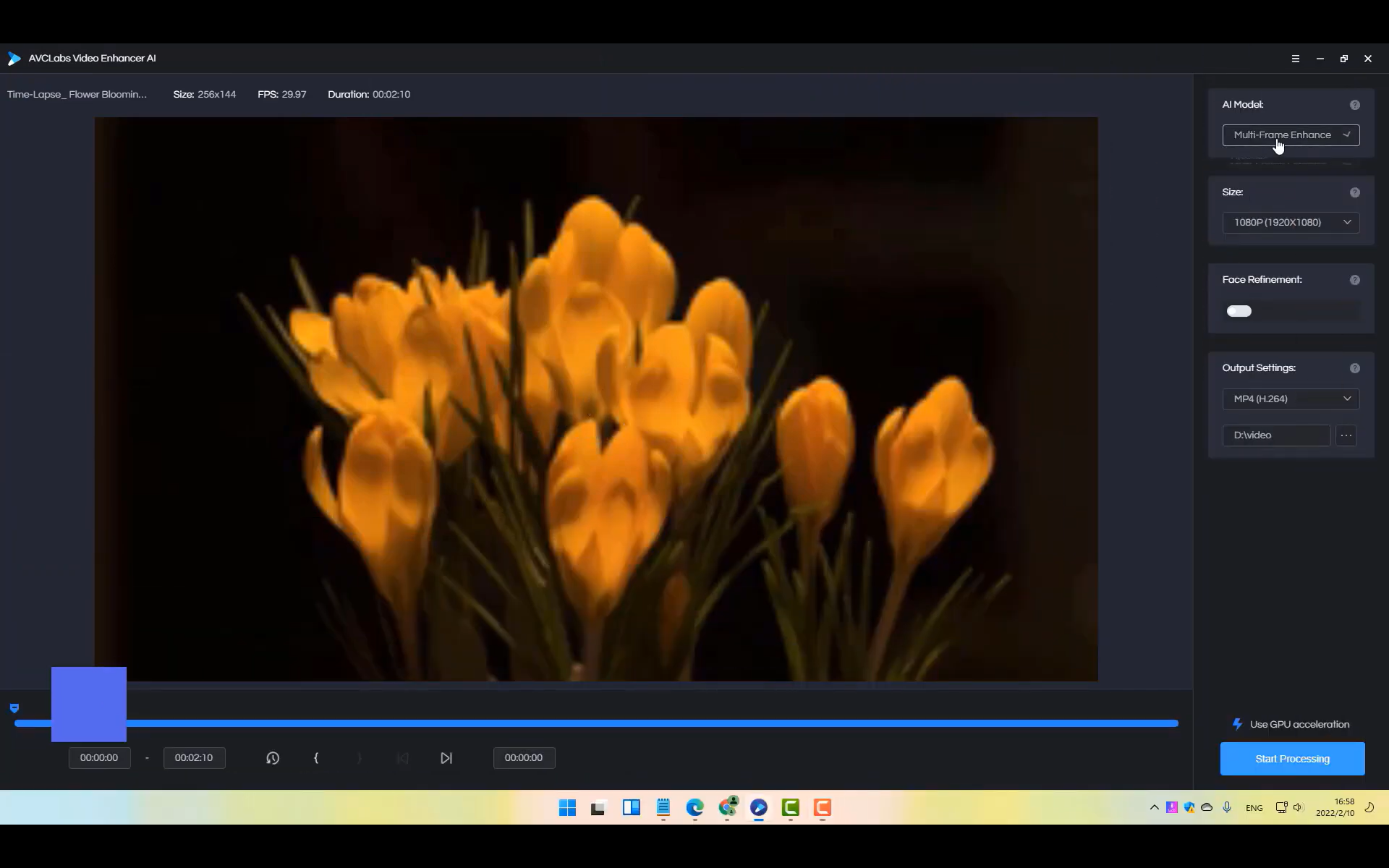Open the green Camtasia taskbar icon
Image resolution: width=1389 pixels, height=868 pixels.
tap(791, 807)
